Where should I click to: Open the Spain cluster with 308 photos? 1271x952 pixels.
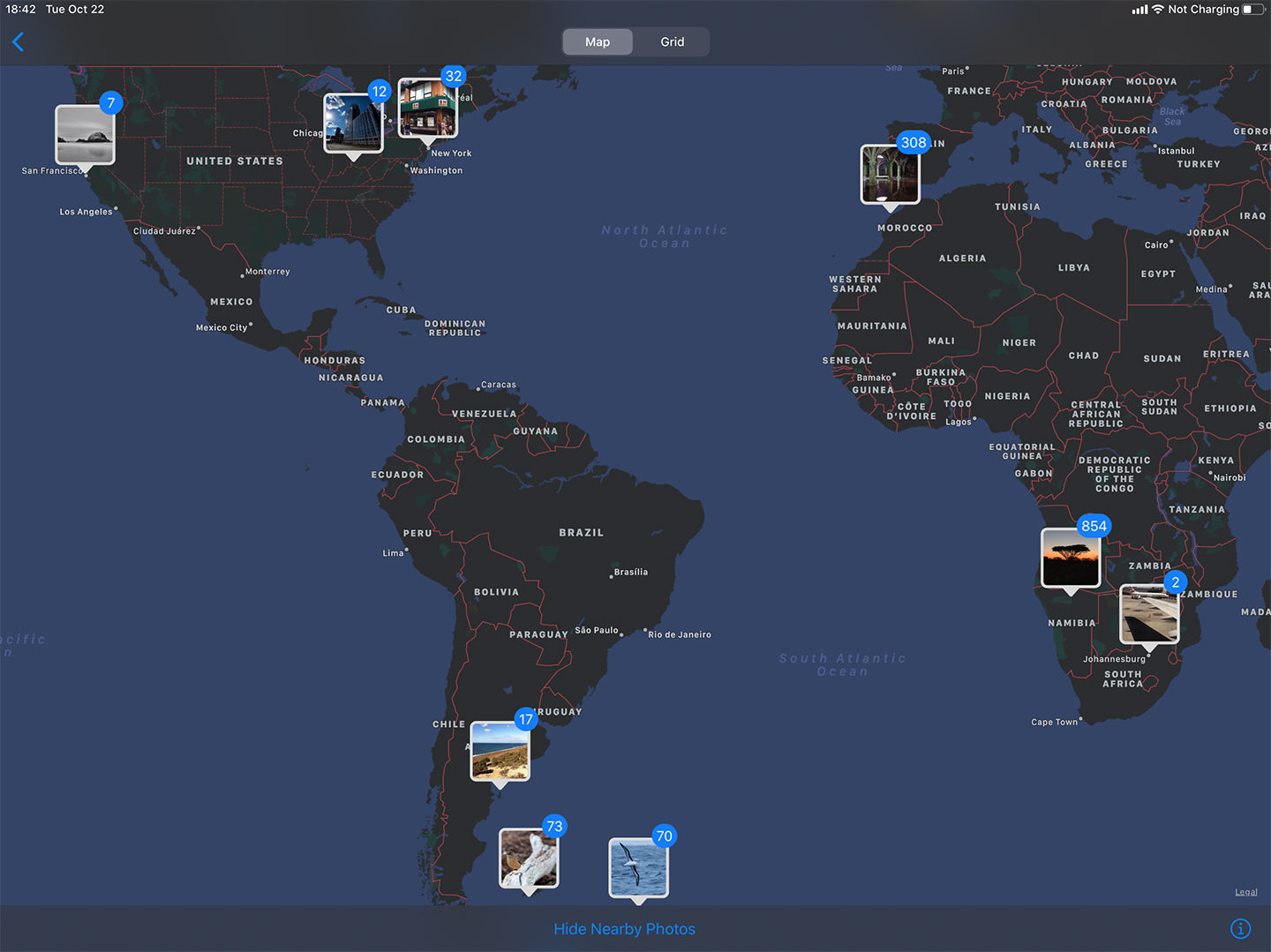point(890,175)
